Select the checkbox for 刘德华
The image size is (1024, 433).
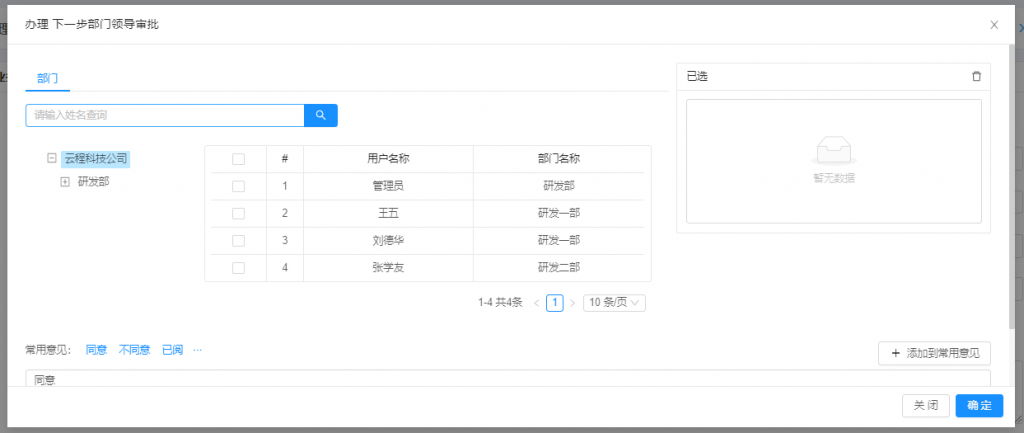238,240
